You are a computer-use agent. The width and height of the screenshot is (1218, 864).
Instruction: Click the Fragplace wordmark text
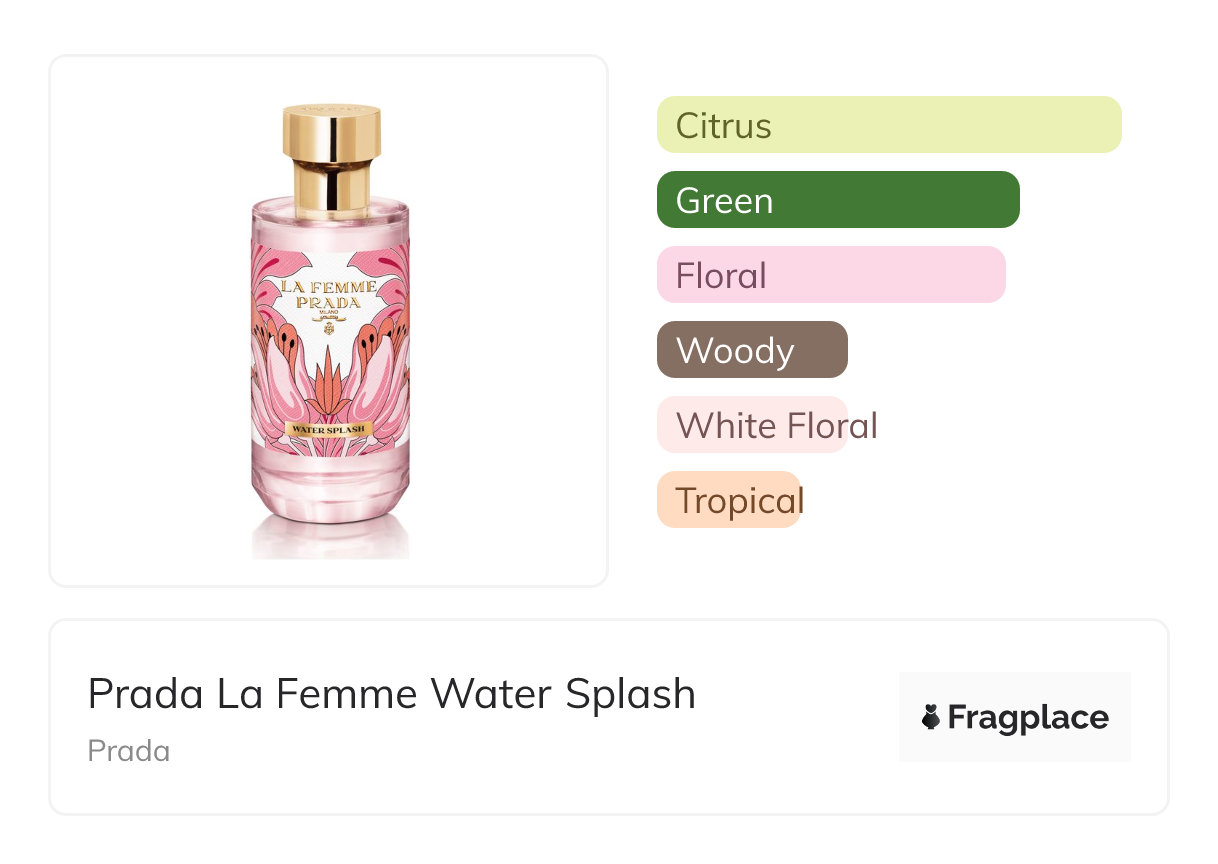coord(1027,717)
